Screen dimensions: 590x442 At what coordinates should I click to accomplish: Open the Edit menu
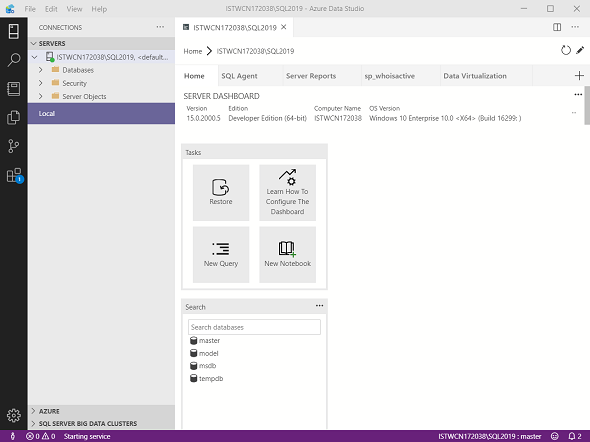pos(51,9)
